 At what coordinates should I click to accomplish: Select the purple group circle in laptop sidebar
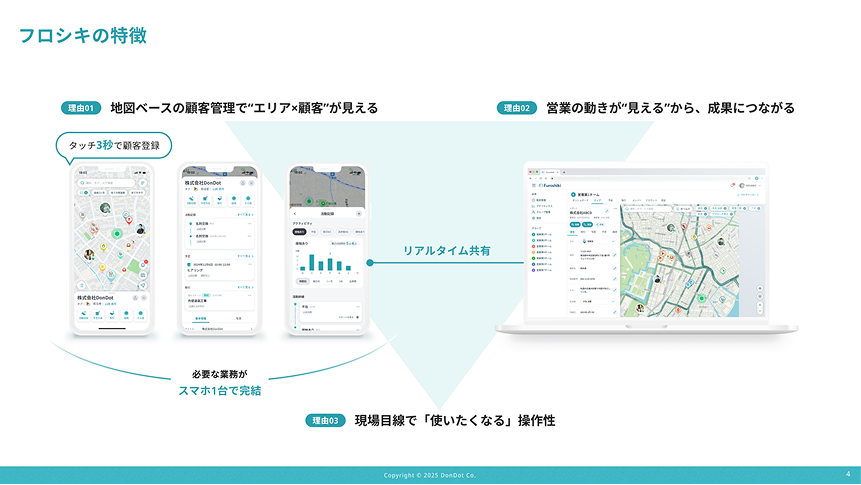click(x=533, y=270)
